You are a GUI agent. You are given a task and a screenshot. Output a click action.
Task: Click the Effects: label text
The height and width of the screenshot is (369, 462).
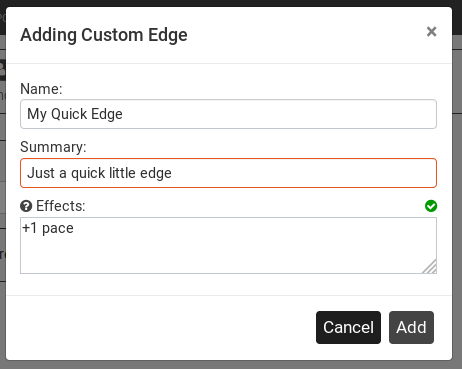[x=61, y=206]
